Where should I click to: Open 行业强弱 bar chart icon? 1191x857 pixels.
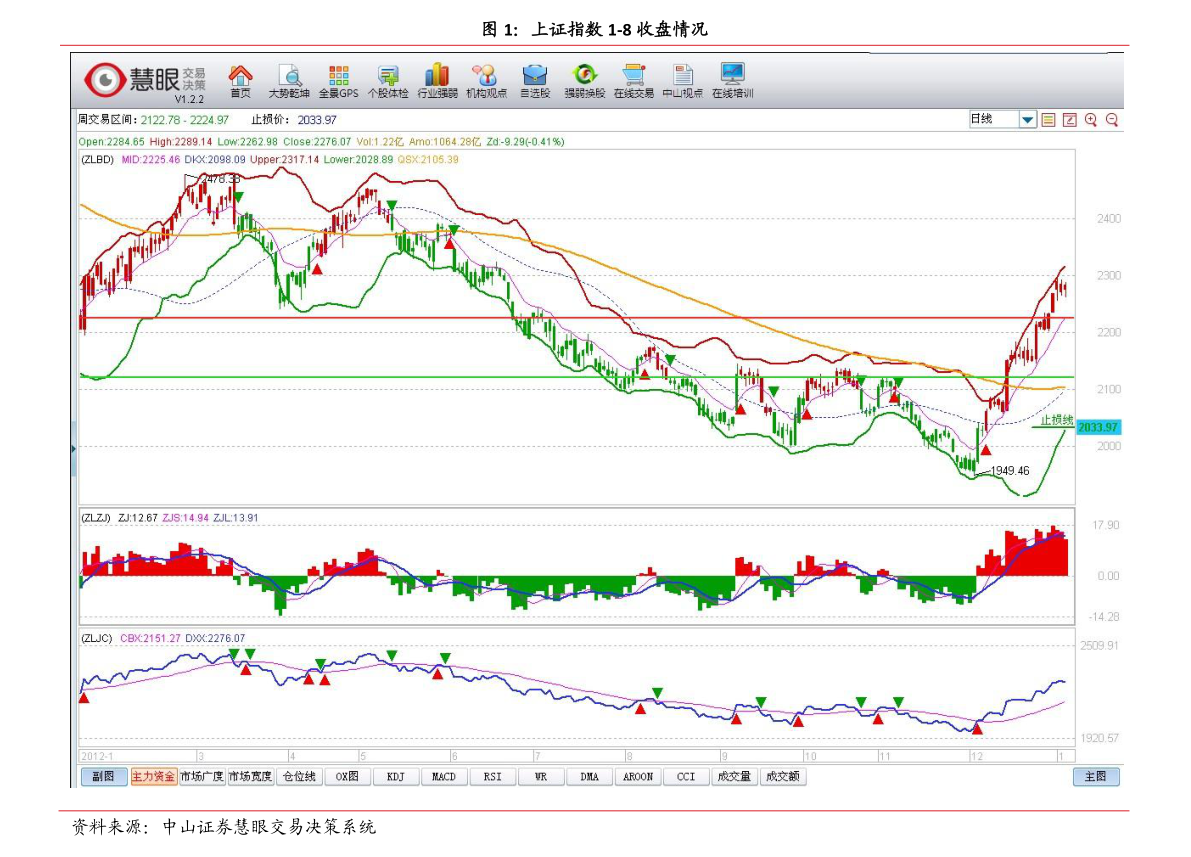pos(437,76)
